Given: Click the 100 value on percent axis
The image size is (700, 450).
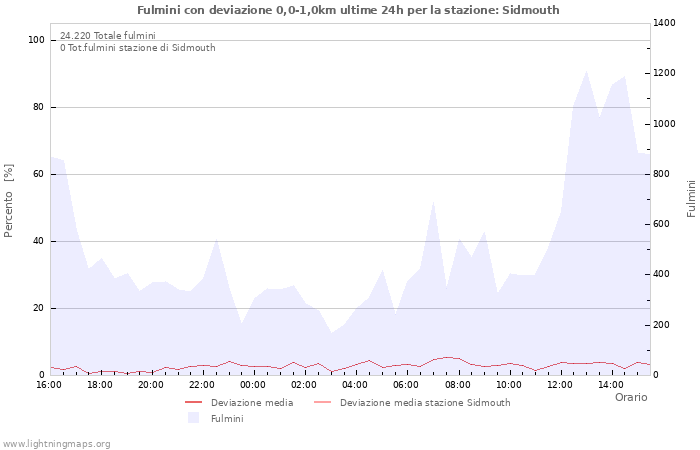Looking at the screenshot, I should point(37,40).
